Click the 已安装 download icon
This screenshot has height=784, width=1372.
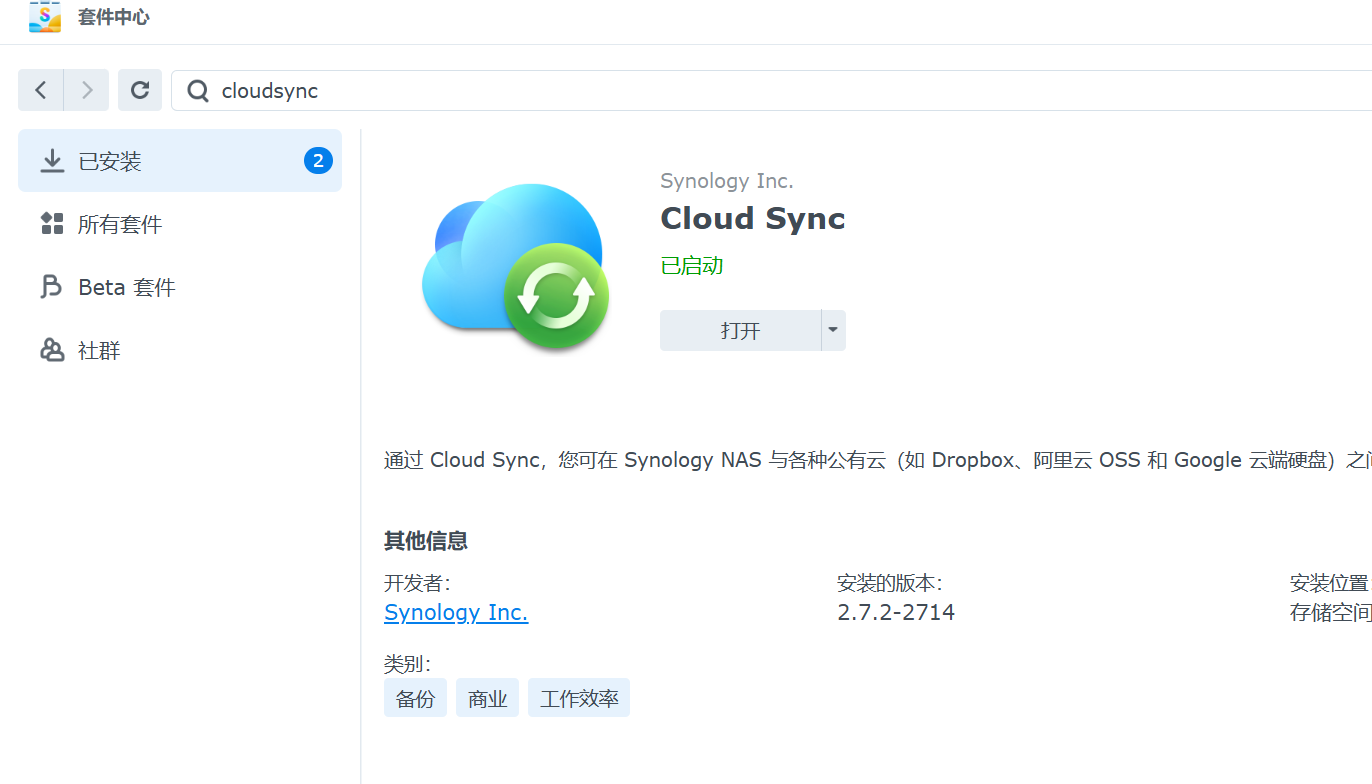(x=52, y=161)
